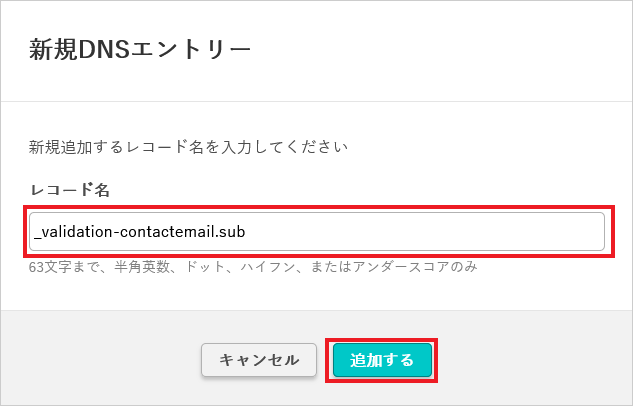The height and width of the screenshot is (406, 633).
Task: Click the teal 追加する button
Action: coord(381,360)
